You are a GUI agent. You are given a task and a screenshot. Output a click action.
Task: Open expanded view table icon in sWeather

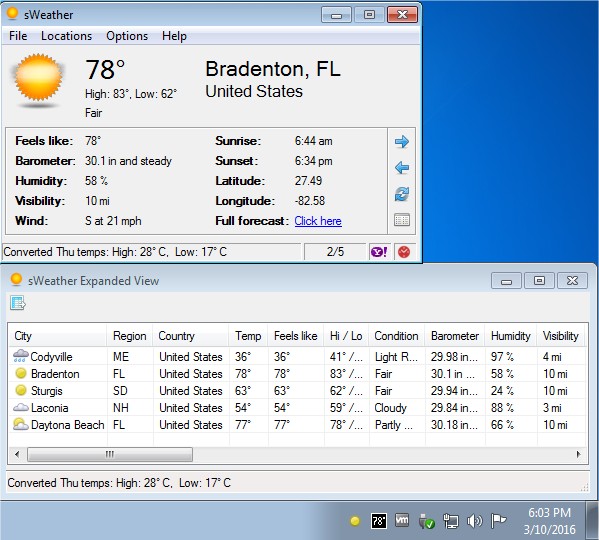(x=401, y=220)
